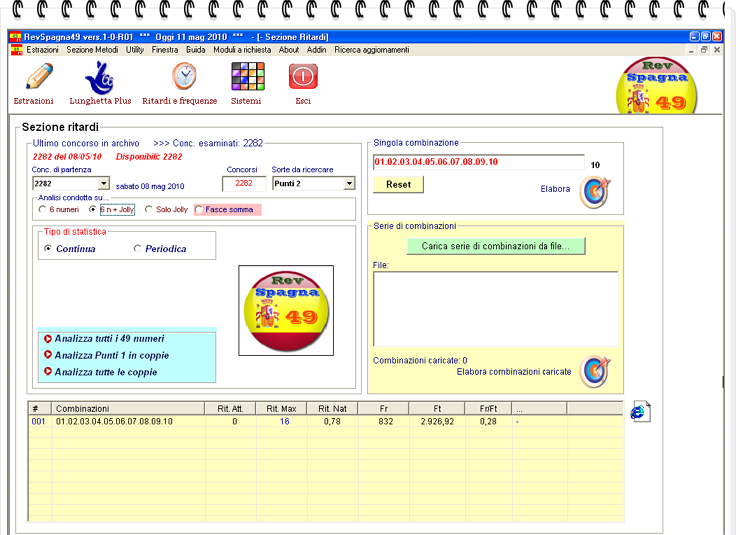
Task: Click the Esci red exit icon
Action: pos(303,76)
